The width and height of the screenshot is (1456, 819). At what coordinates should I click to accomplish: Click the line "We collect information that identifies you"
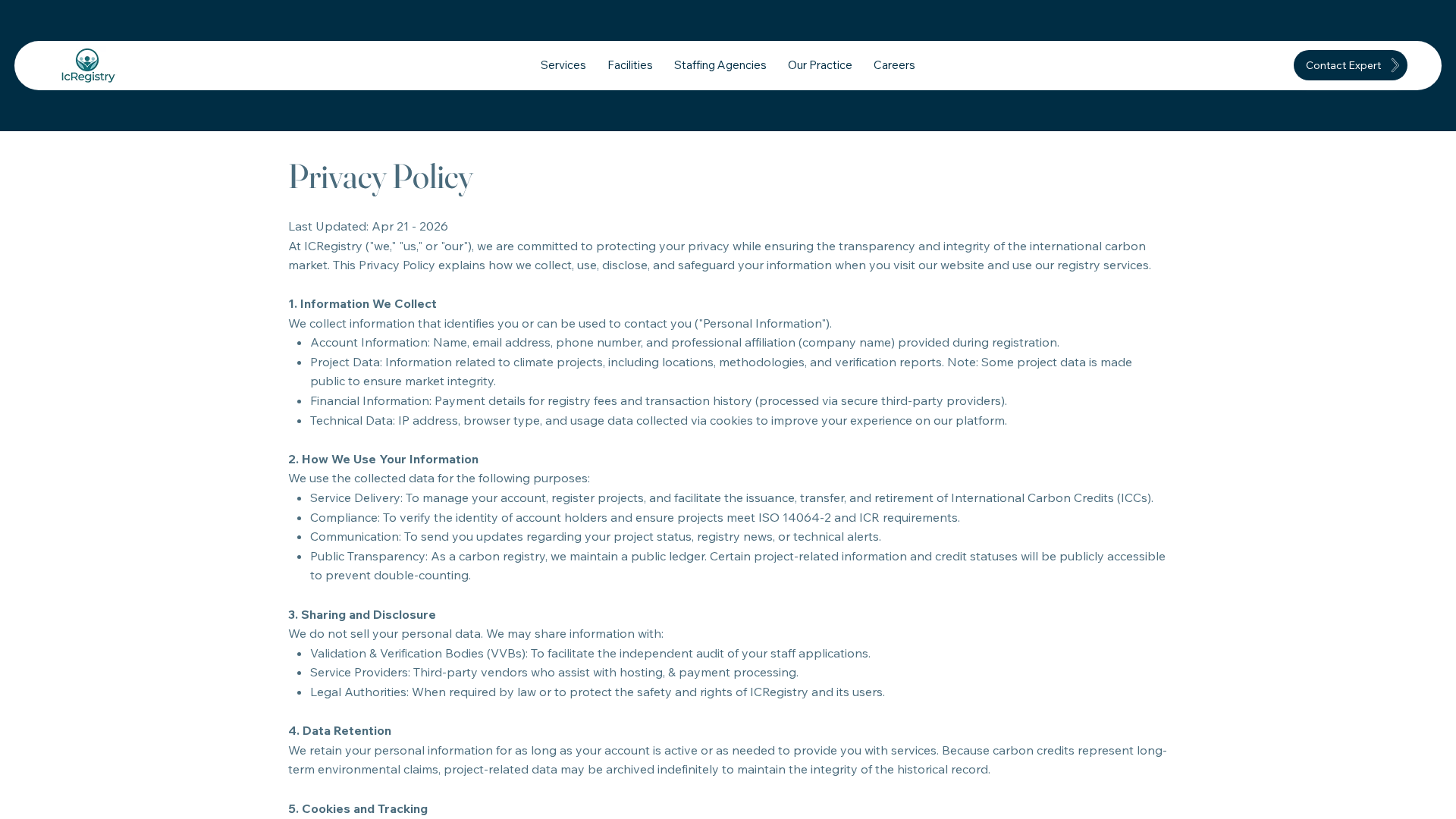pos(560,324)
